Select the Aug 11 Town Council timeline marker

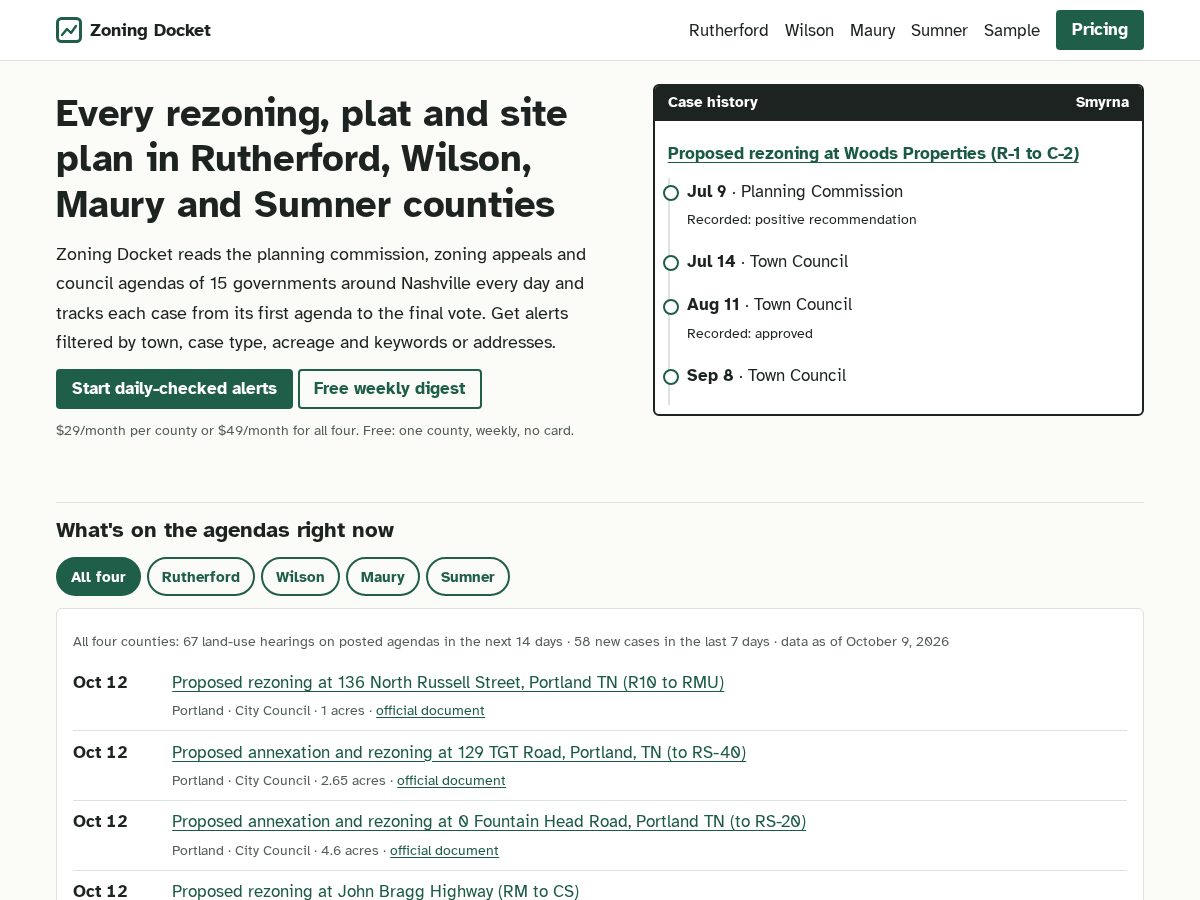(671, 306)
